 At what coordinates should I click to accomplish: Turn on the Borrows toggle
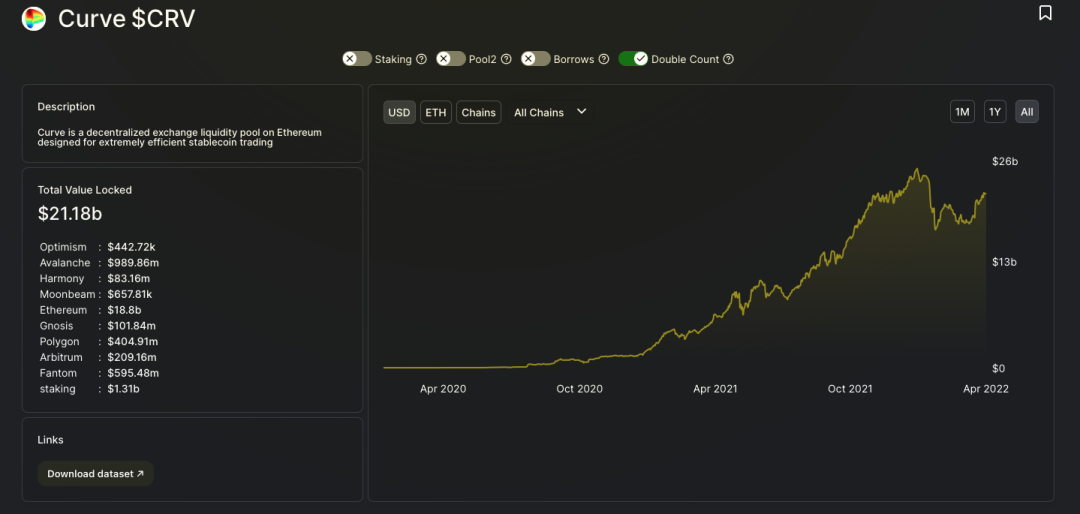click(536, 59)
